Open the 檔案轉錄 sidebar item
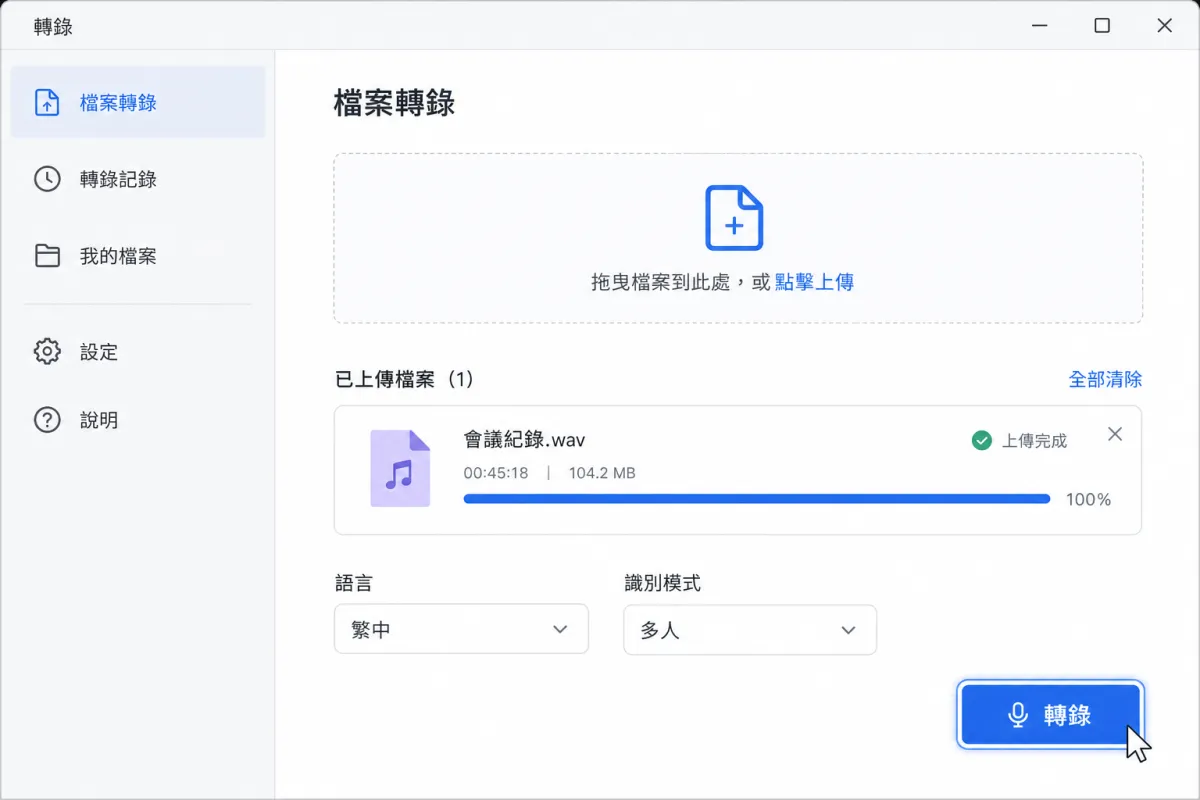Screen dimensions: 1200x800 coord(138,102)
